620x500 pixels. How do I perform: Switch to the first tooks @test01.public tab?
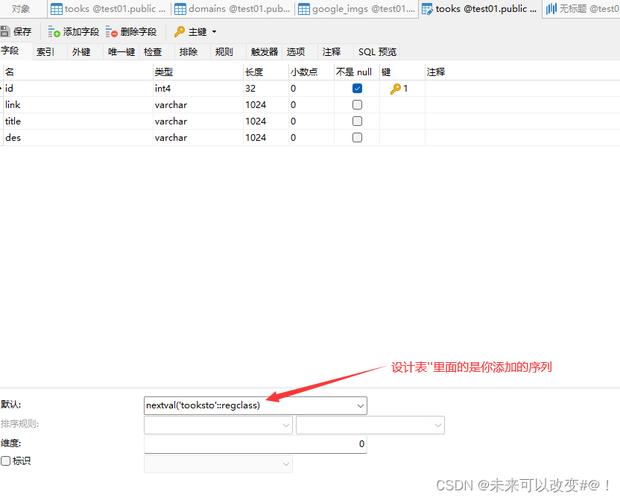(x=109, y=9)
